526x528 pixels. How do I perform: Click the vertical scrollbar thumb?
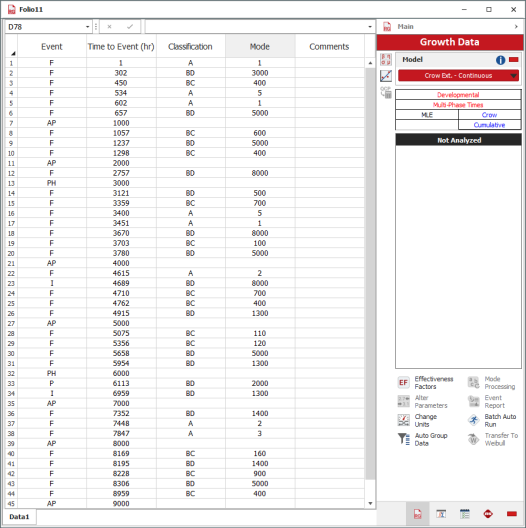point(370,273)
